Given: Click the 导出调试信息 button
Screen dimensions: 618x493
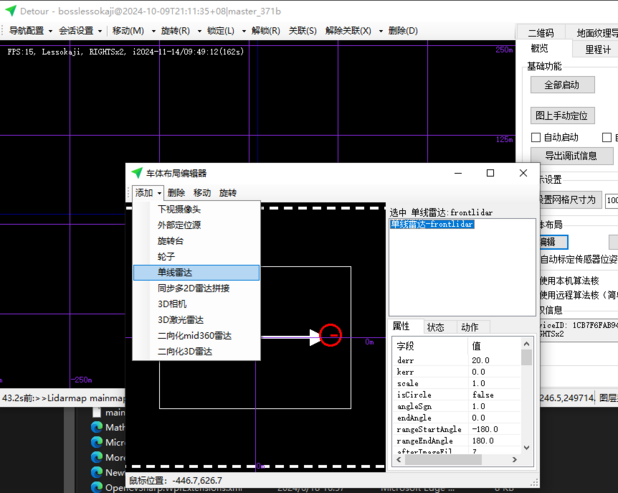Looking at the screenshot, I should (571, 156).
